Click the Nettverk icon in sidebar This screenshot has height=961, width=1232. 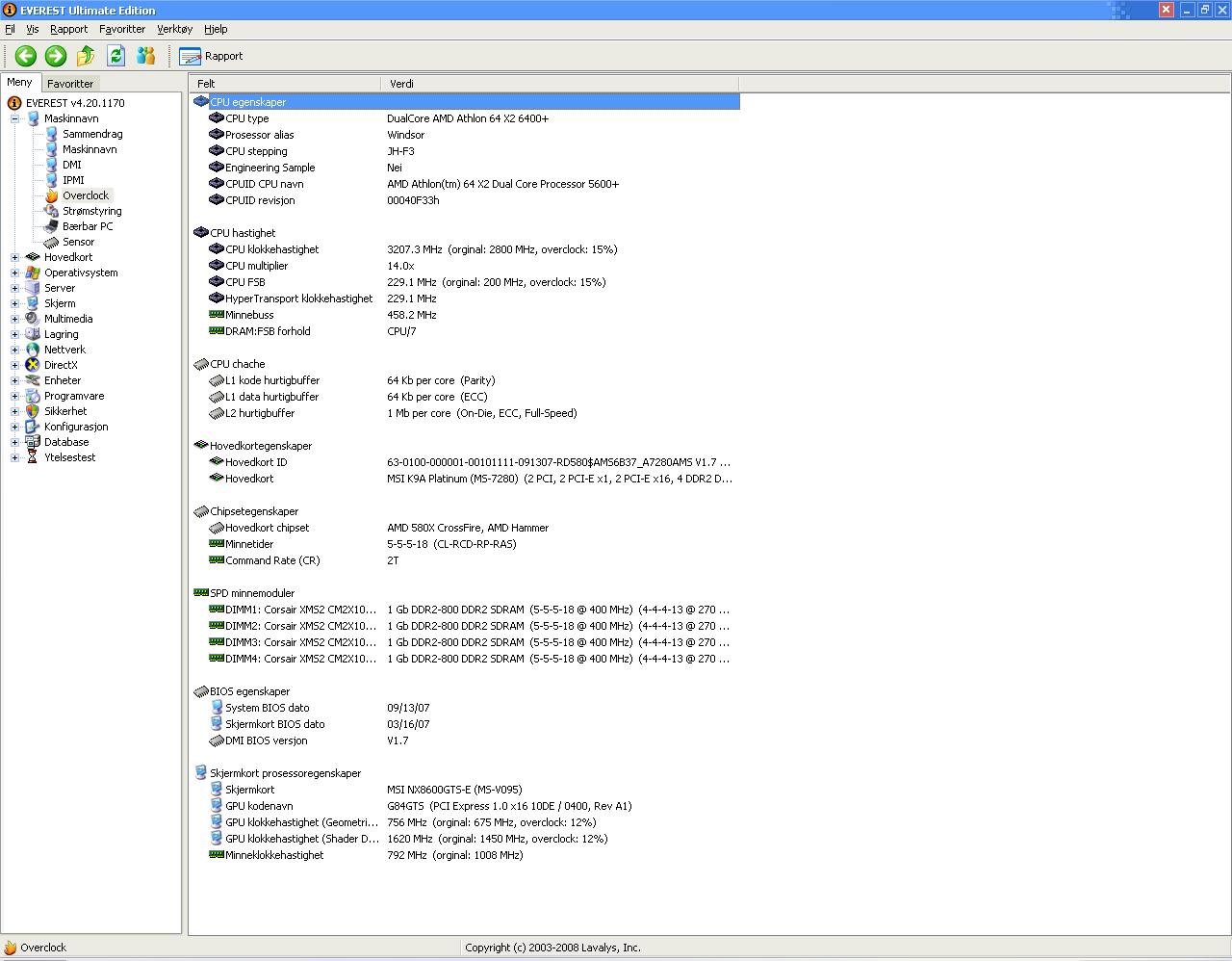coord(33,350)
